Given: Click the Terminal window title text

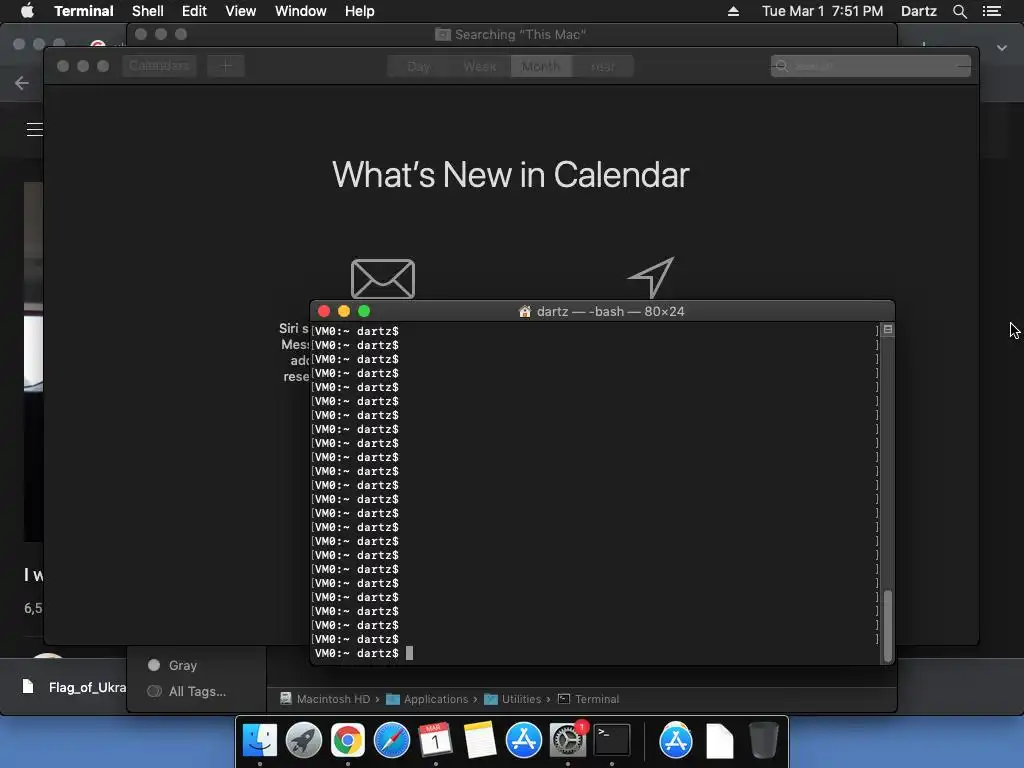Looking at the screenshot, I should click(610, 312).
